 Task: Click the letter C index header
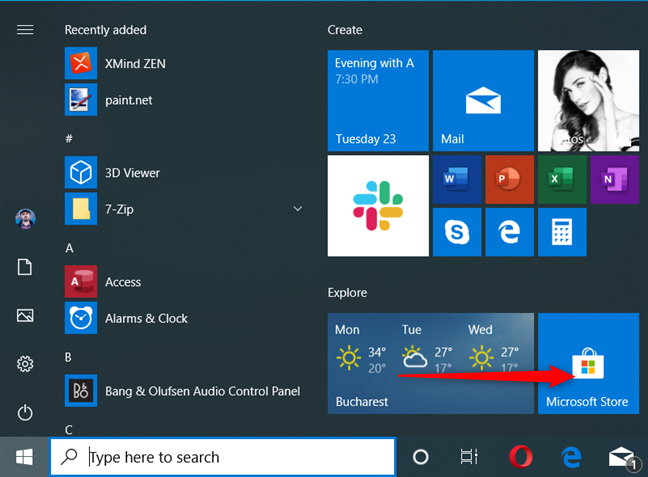click(x=69, y=430)
